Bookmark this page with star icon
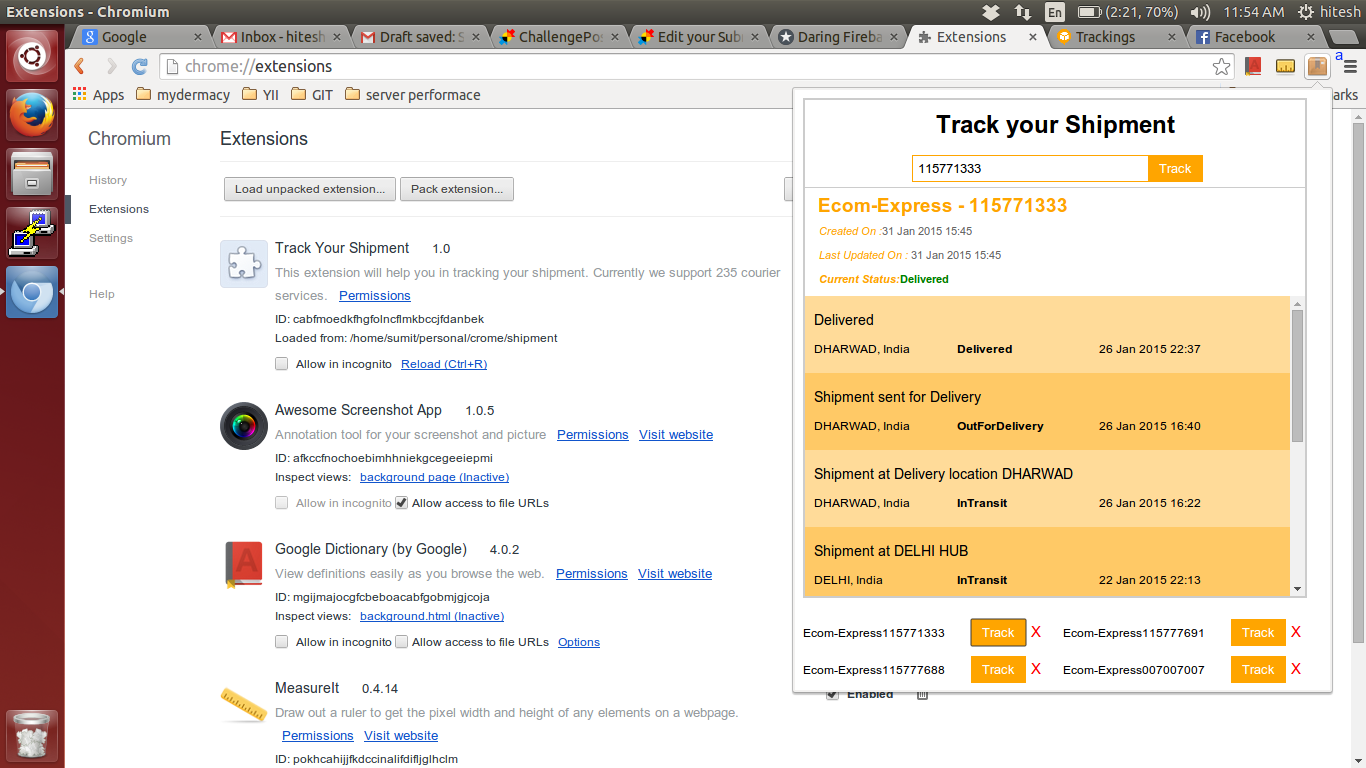Image resolution: width=1366 pixels, height=768 pixels. 1221,67
